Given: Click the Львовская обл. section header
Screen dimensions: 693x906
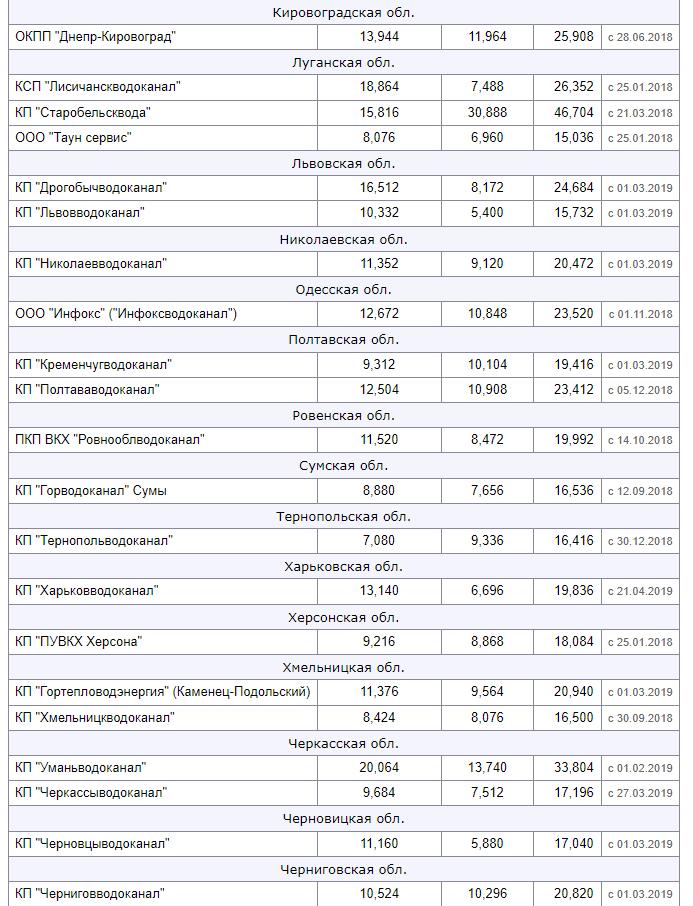Looking at the screenshot, I should tap(344, 163).
